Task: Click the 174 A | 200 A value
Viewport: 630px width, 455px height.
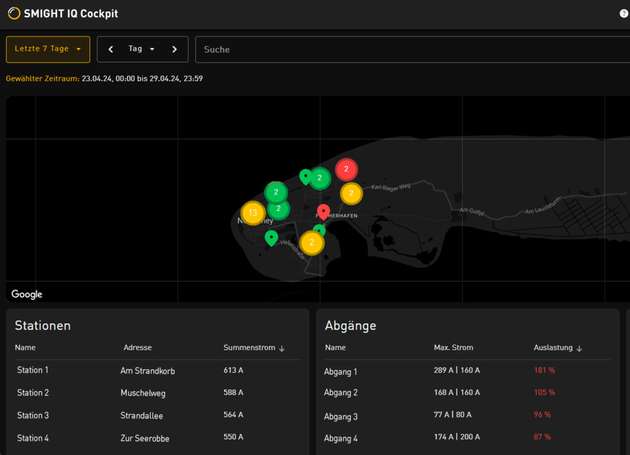Action: [457, 437]
